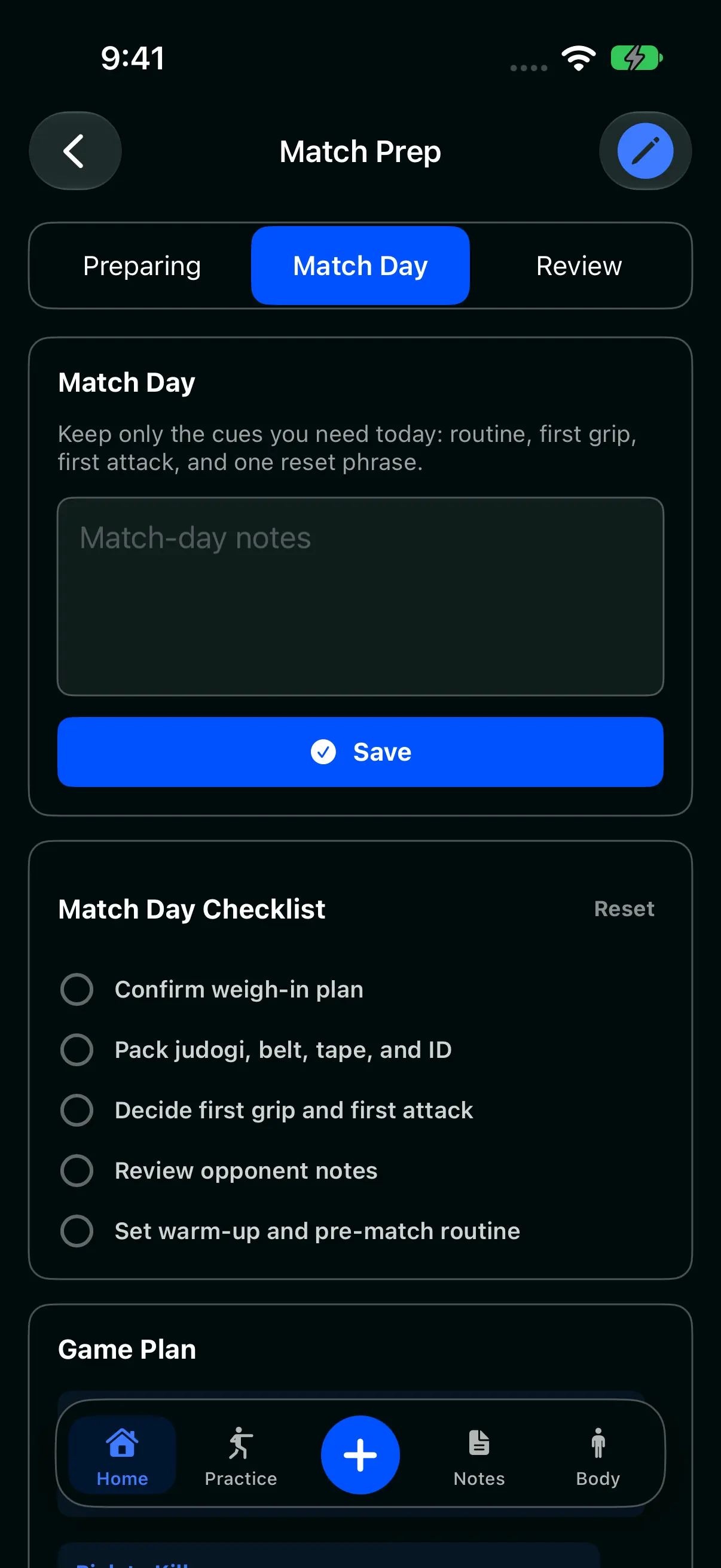Viewport: 721px width, 1568px height.
Task: Switch to the Review tab
Action: pyautogui.click(x=579, y=266)
